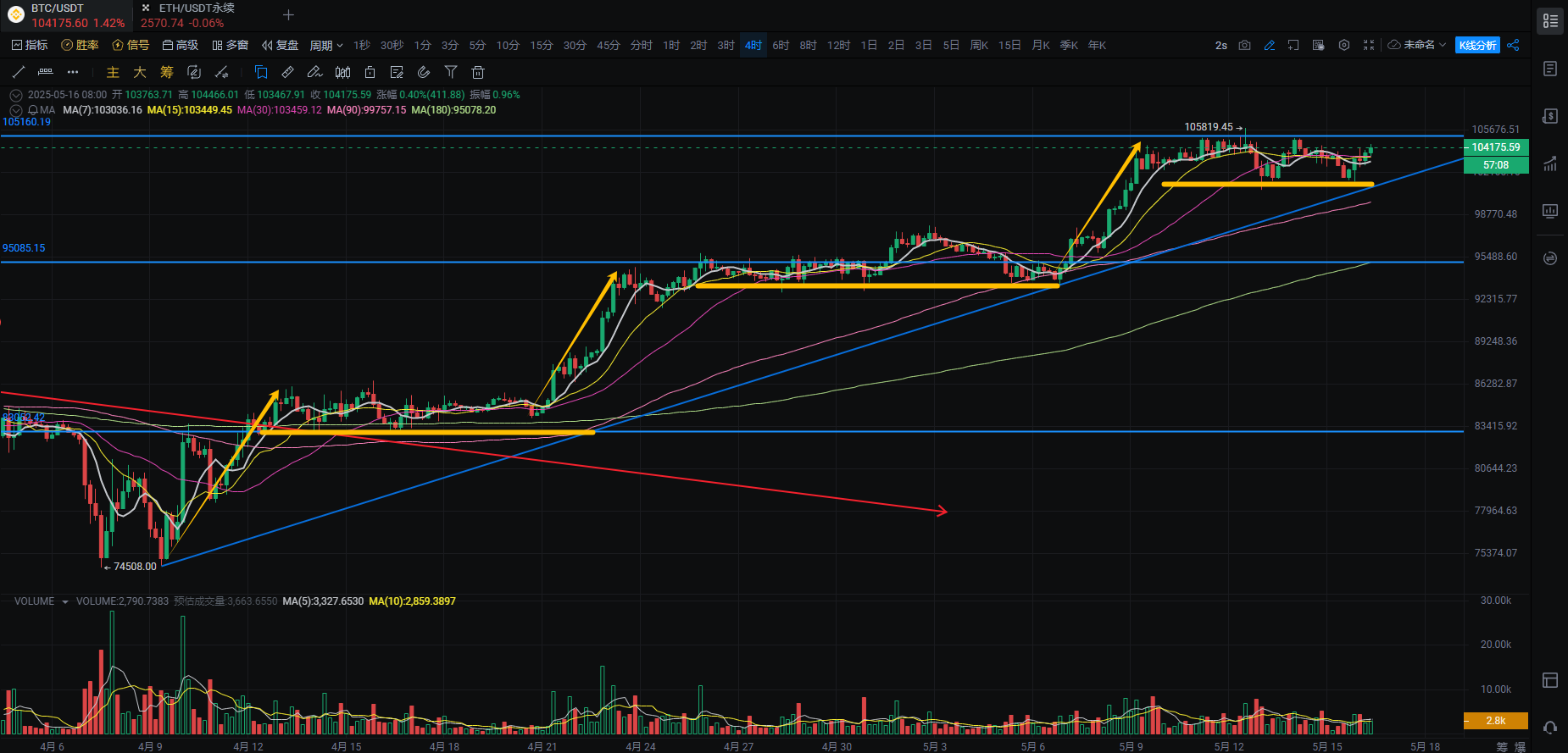Expand the 周期 period dropdown
The image size is (1568, 753).
pos(326,46)
